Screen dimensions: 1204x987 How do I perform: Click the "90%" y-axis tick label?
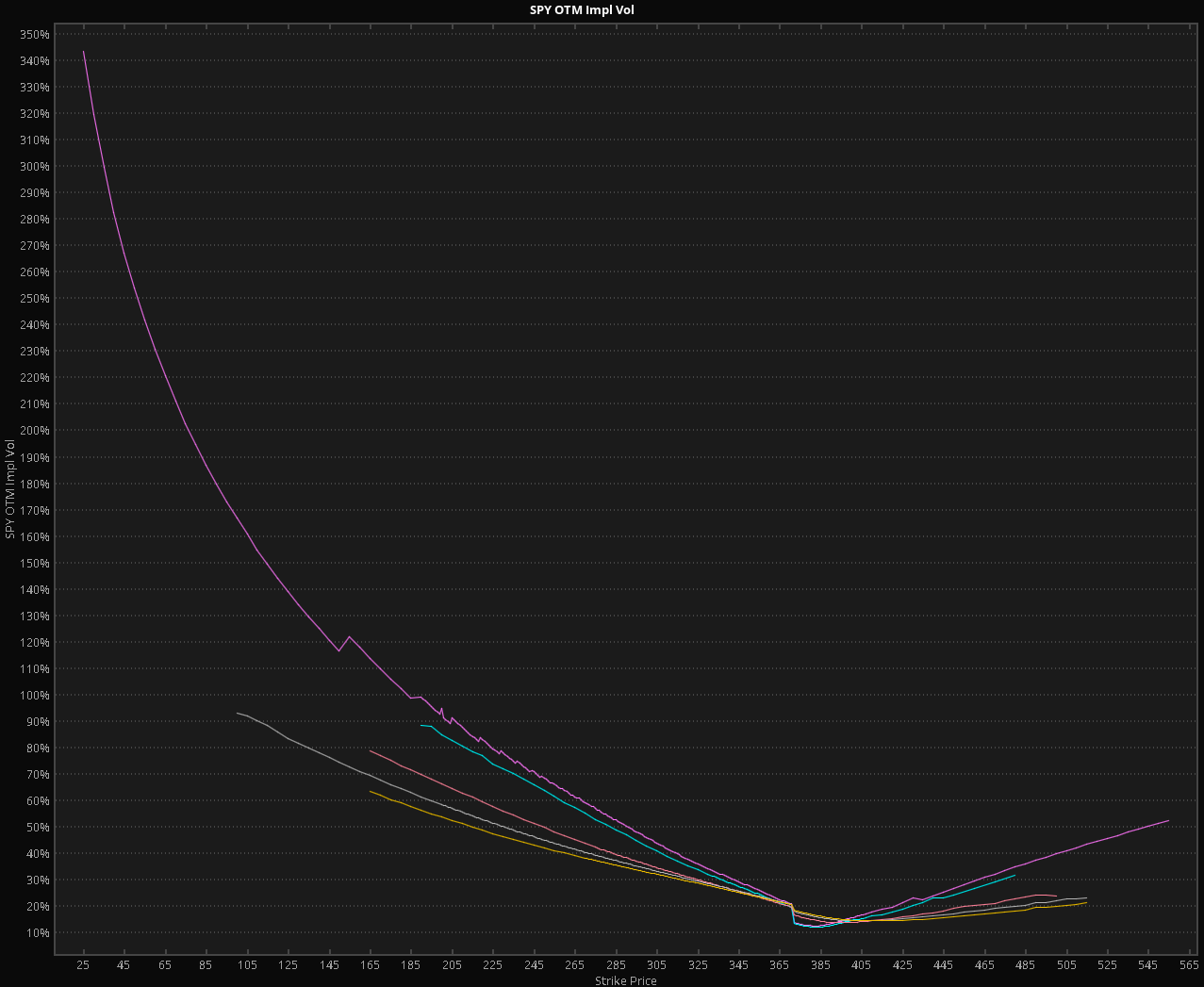[x=38, y=722]
